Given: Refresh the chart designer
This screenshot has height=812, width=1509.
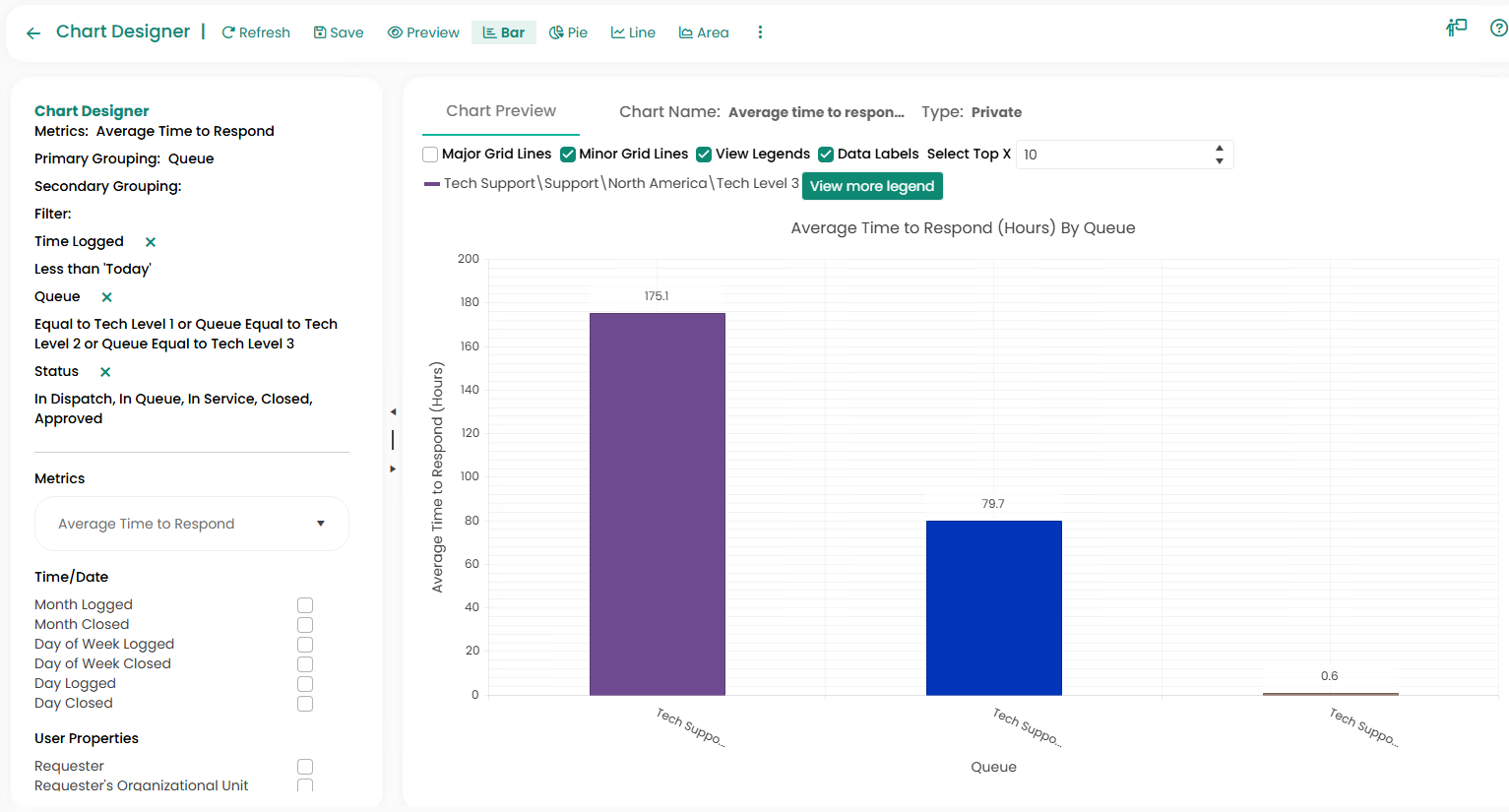Looking at the screenshot, I should pyautogui.click(x=256, y=32).
